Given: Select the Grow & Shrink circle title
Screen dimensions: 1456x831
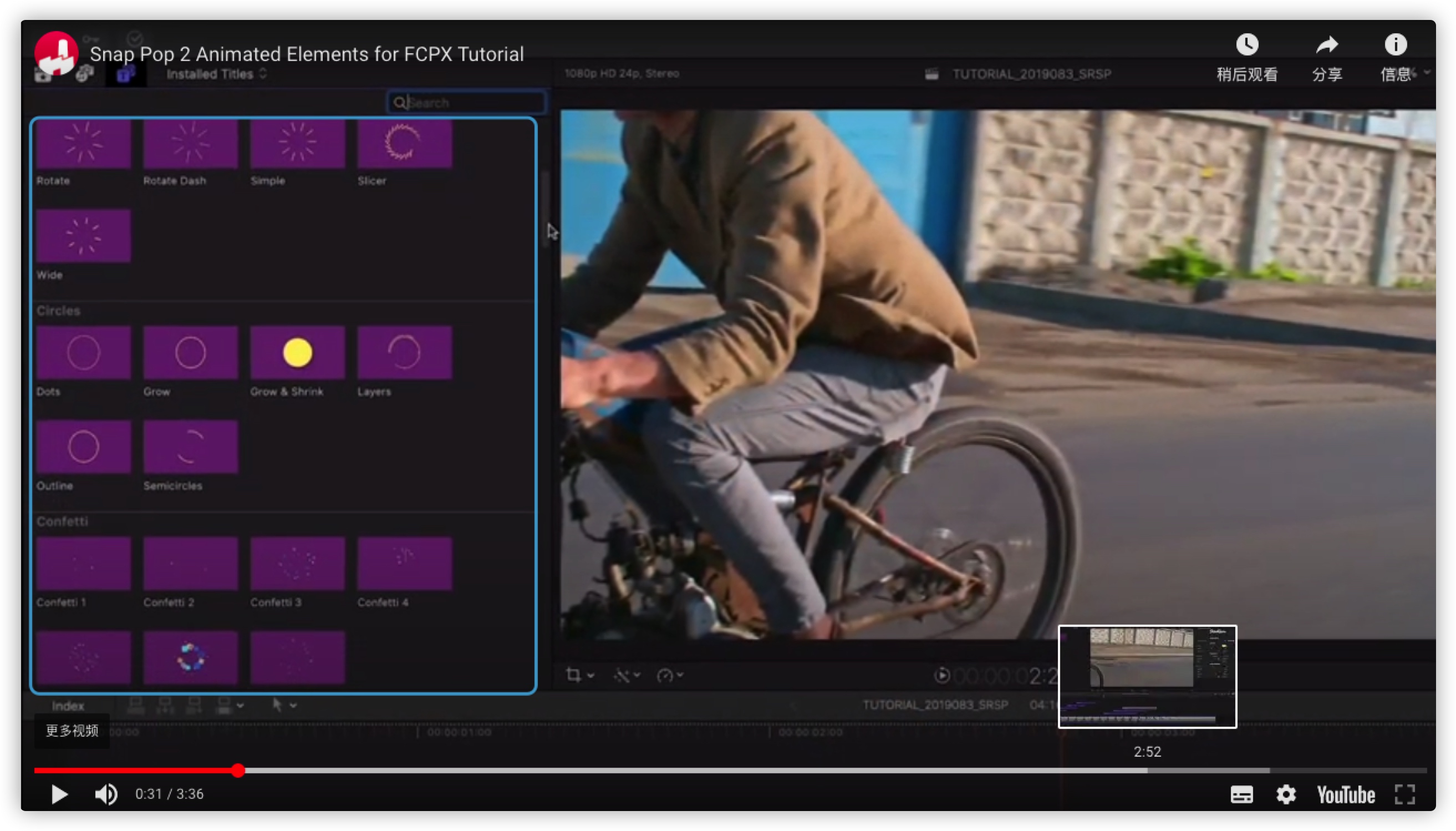Looking at the screenshot, I should click(x=297, y=353).
